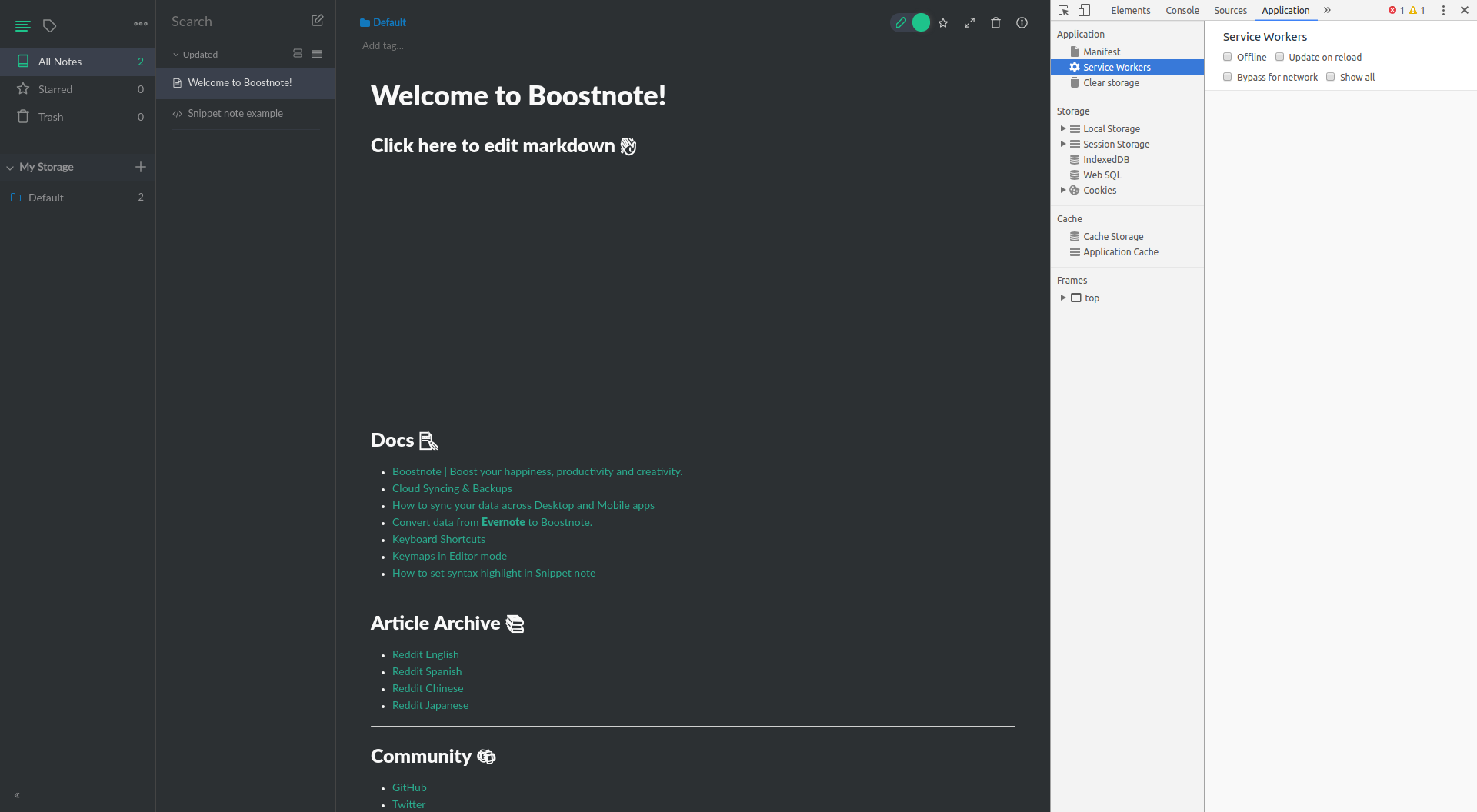Expand the note to fullscreen

[969, 23]
